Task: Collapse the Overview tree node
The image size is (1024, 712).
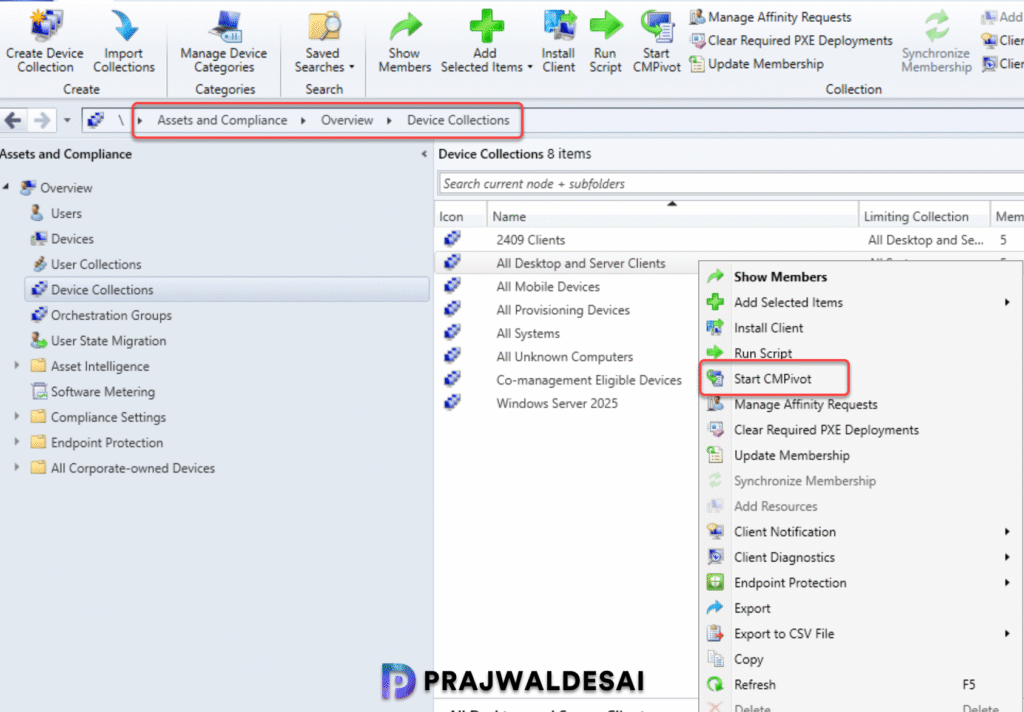Action: click(x=6, y=187)
